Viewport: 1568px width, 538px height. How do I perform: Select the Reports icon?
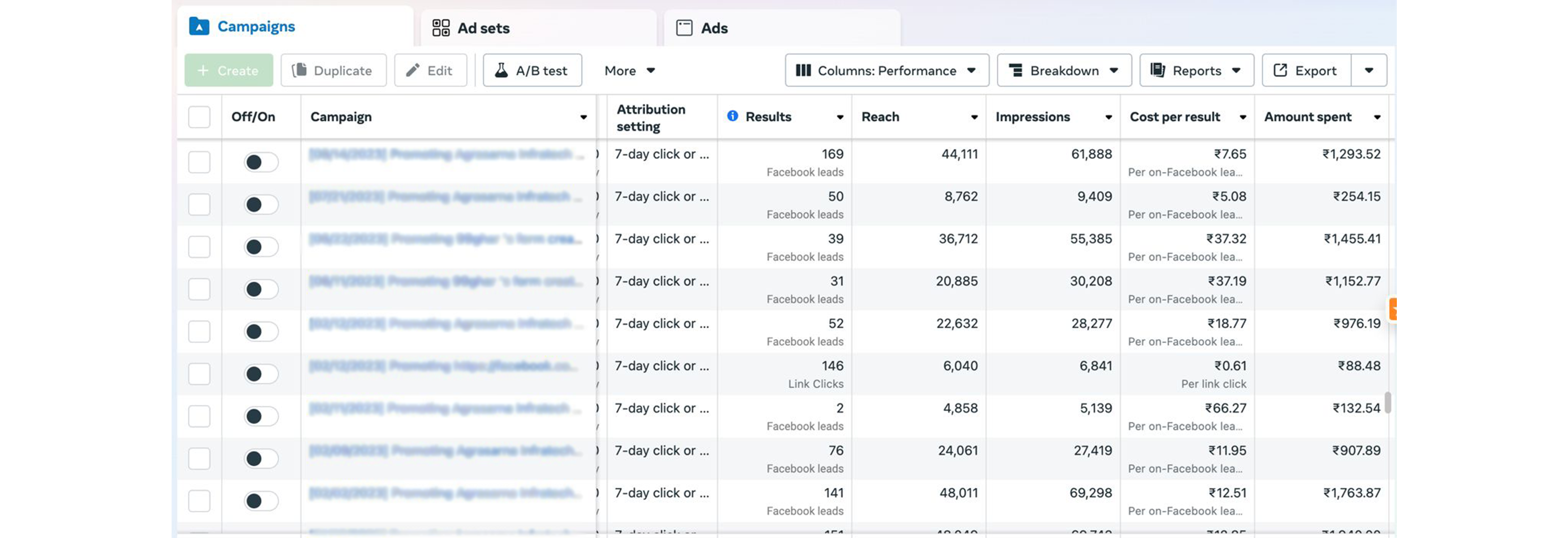[x=1157, y=70]
